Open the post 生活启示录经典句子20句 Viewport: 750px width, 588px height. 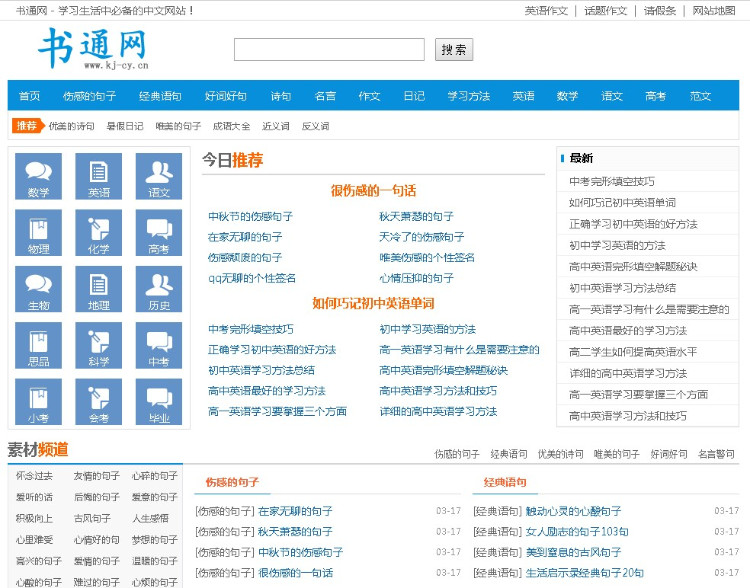click(585, 573)
